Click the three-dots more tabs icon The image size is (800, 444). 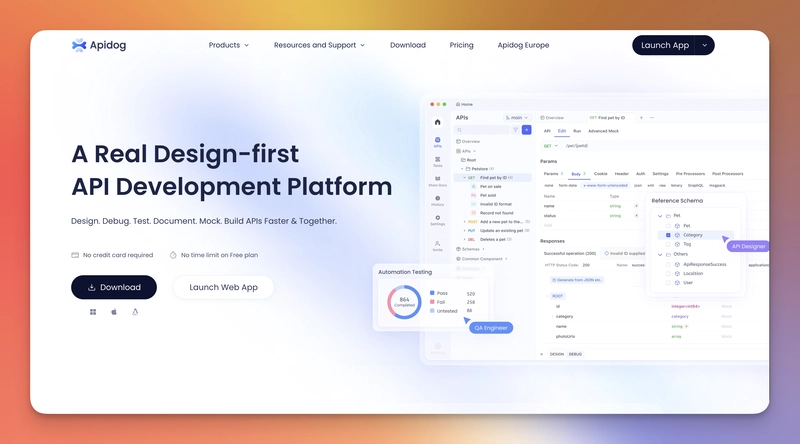click(652, 118)
